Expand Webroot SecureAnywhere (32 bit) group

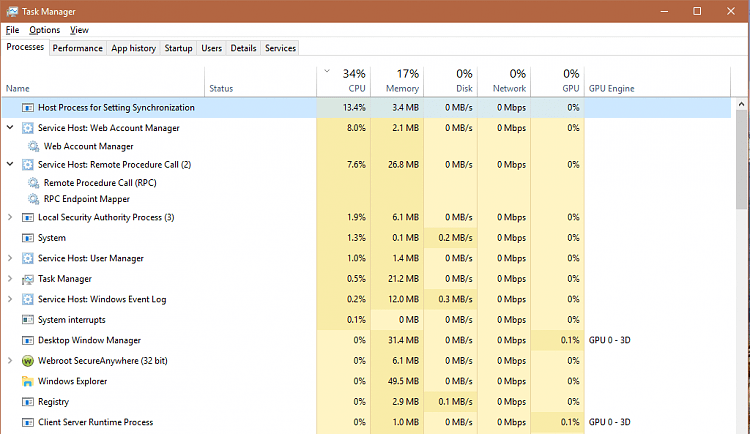tap(10, 360)
